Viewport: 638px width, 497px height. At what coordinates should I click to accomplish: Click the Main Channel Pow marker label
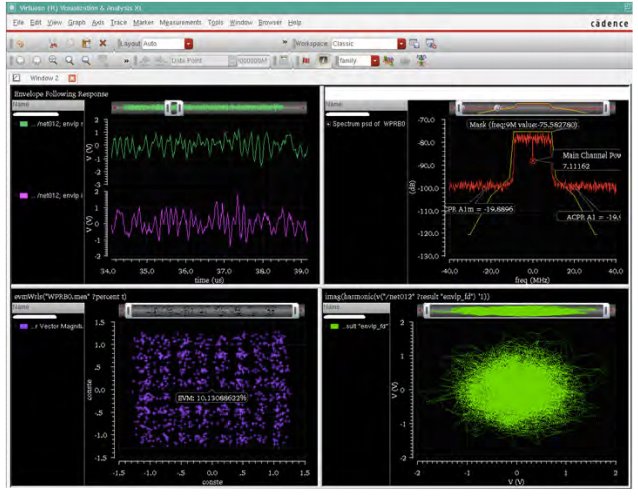pyautogui.click(x=587, y=160)
